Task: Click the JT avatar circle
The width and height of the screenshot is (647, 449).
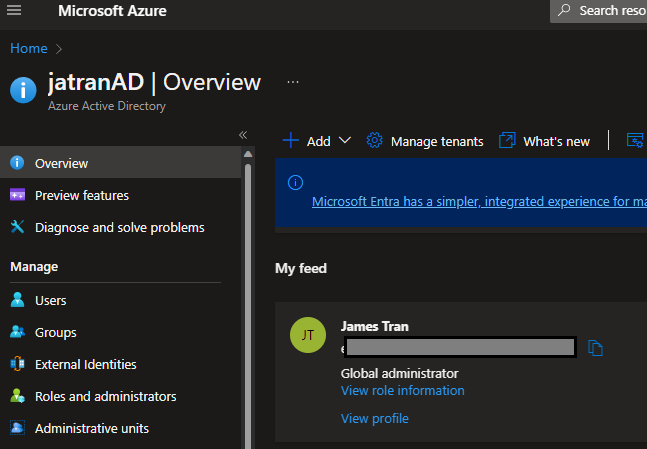Action: pyautogui.click(x=308, y=335)
